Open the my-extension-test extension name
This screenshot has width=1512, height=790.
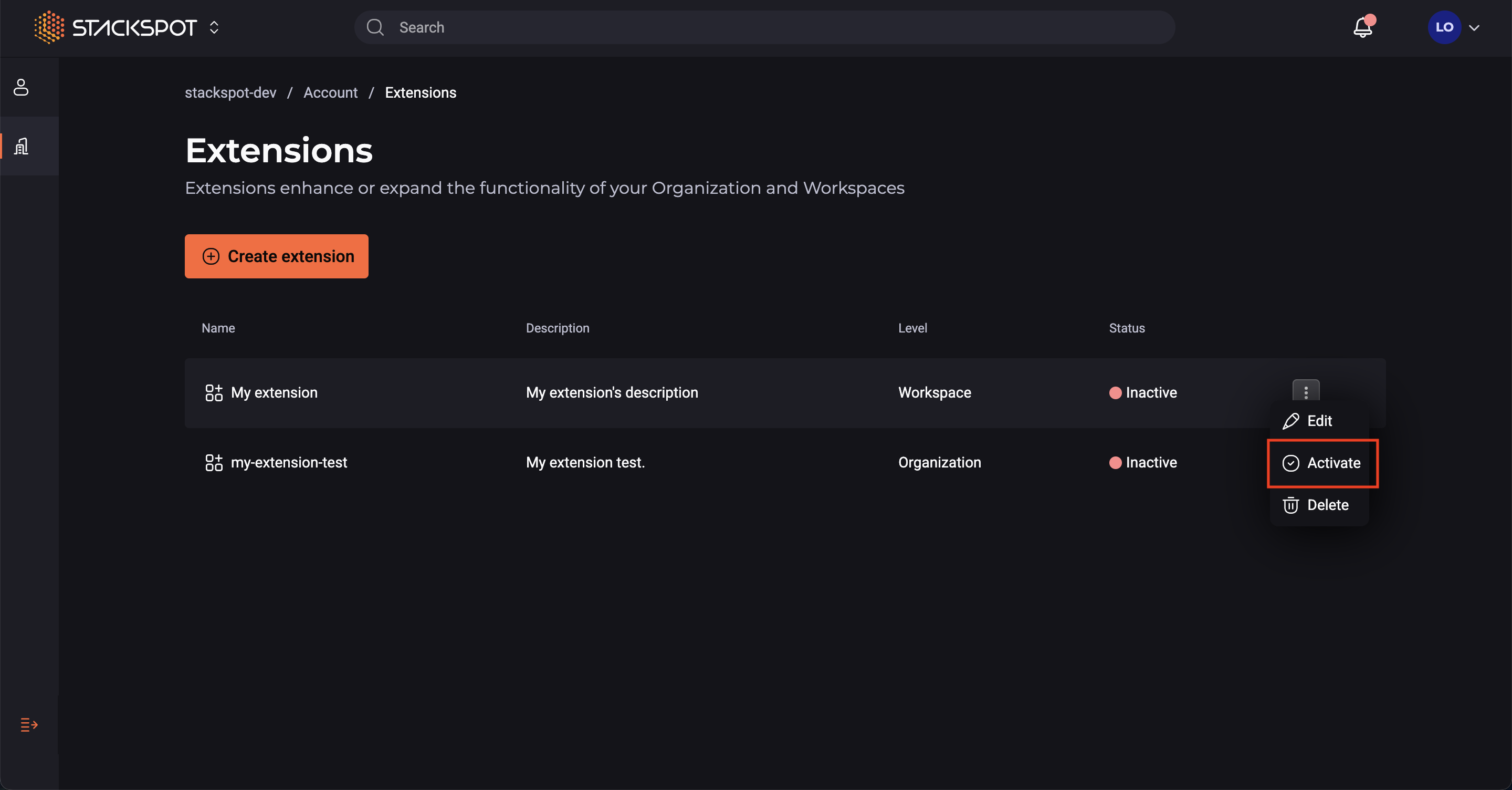click(289, 462)
